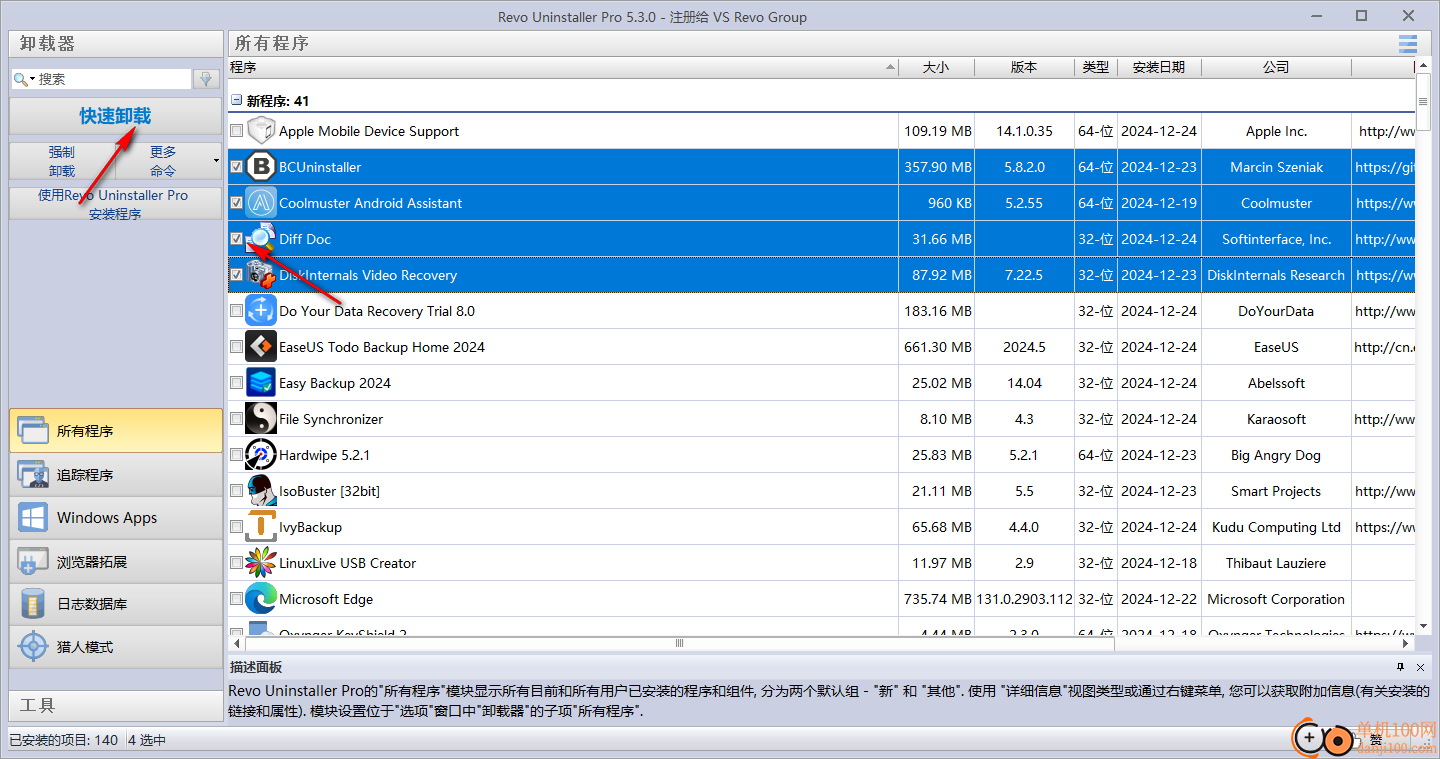Click the 4 选中 status bar entry
1440x759 pixels.
pyautogui.click(x=147, y=741)
